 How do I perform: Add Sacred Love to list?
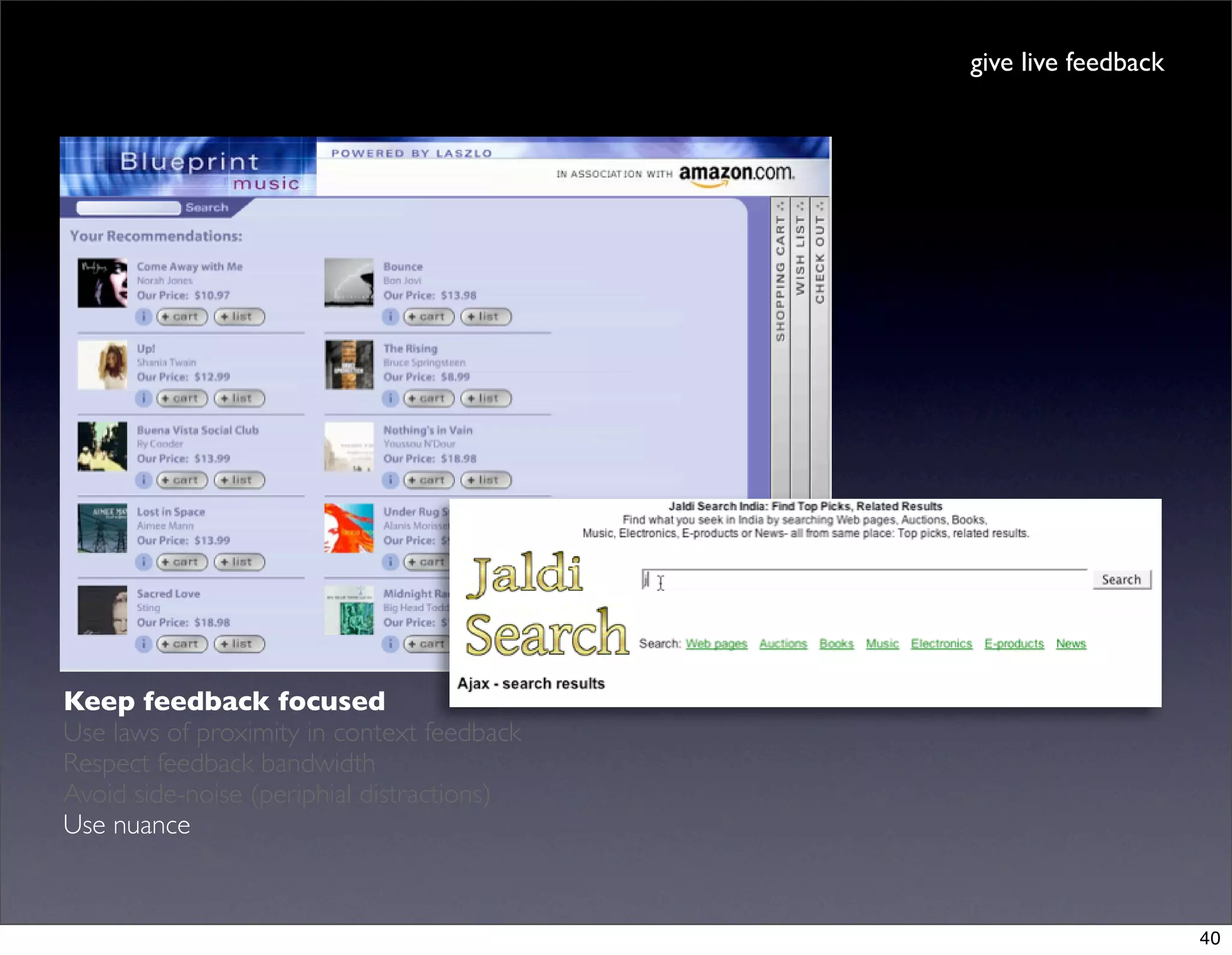[239, 644]
